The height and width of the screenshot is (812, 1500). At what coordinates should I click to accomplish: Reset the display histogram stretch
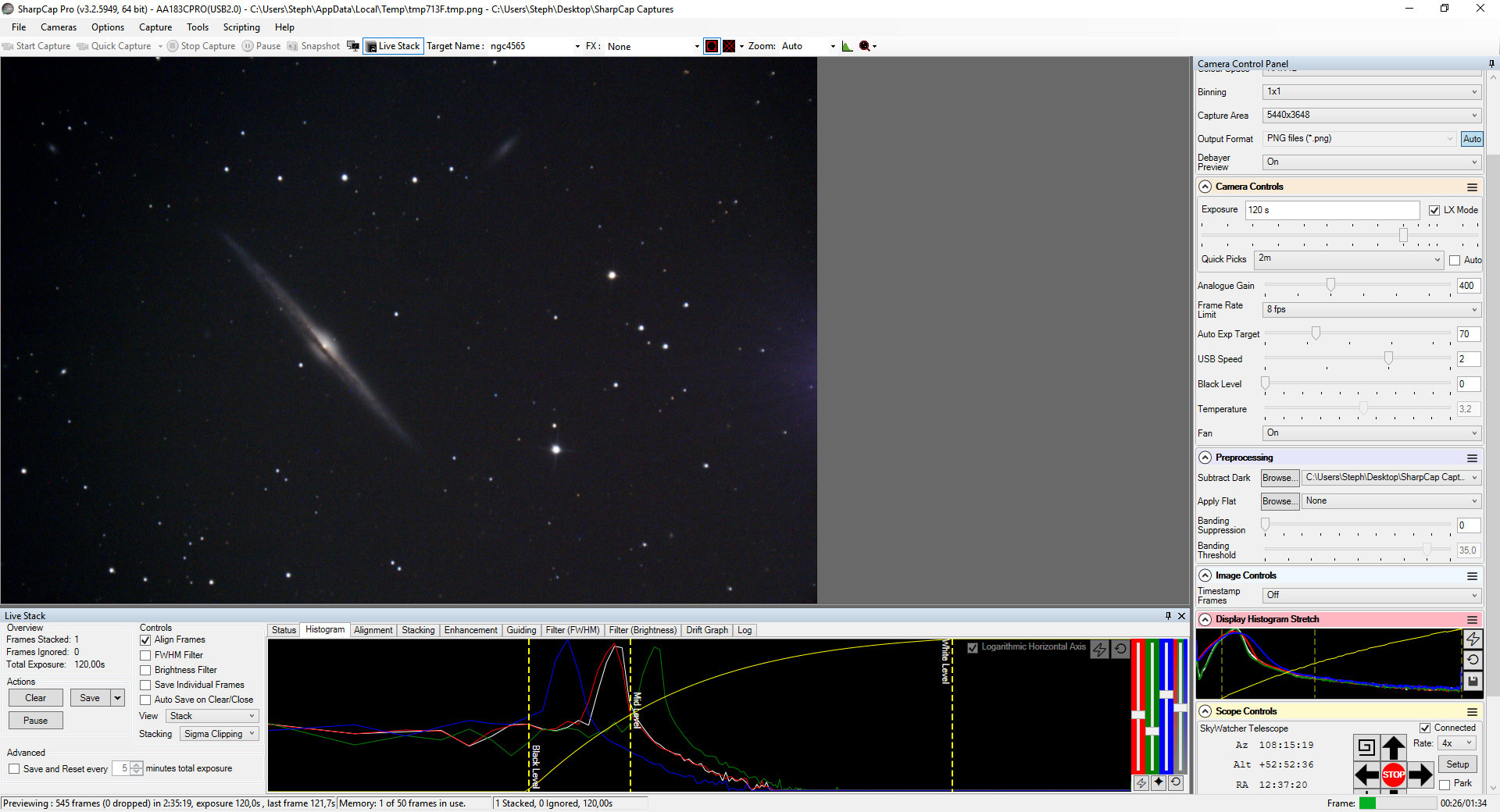tap(1473, 661)
